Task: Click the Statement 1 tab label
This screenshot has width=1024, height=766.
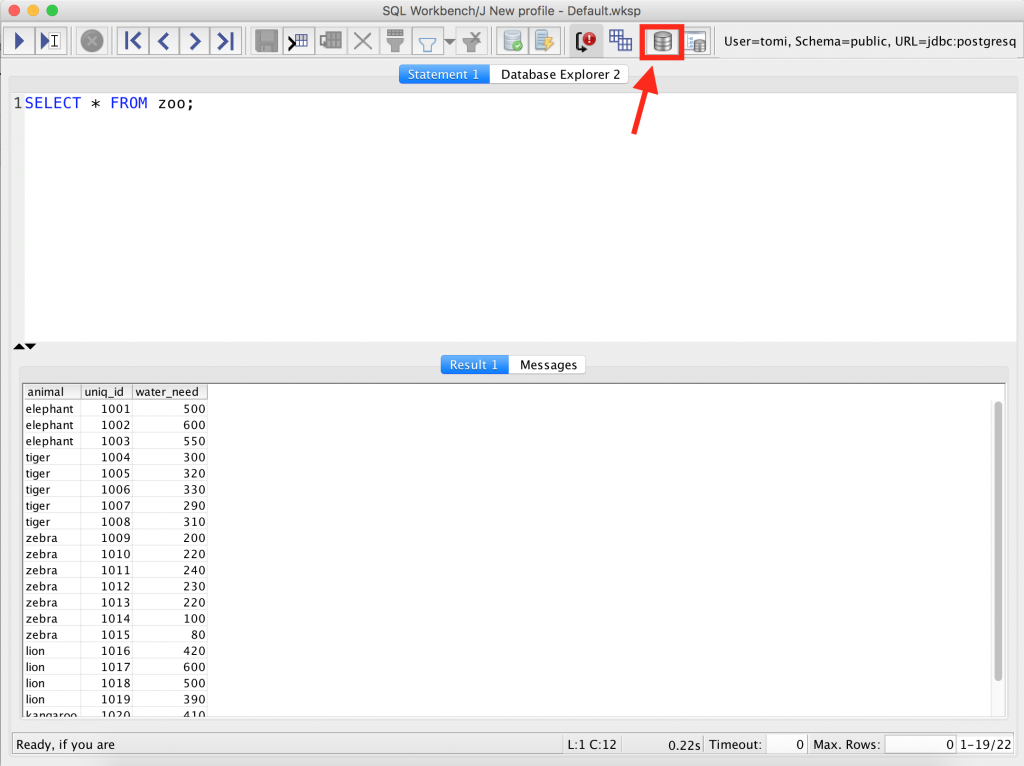Action: 443,73
